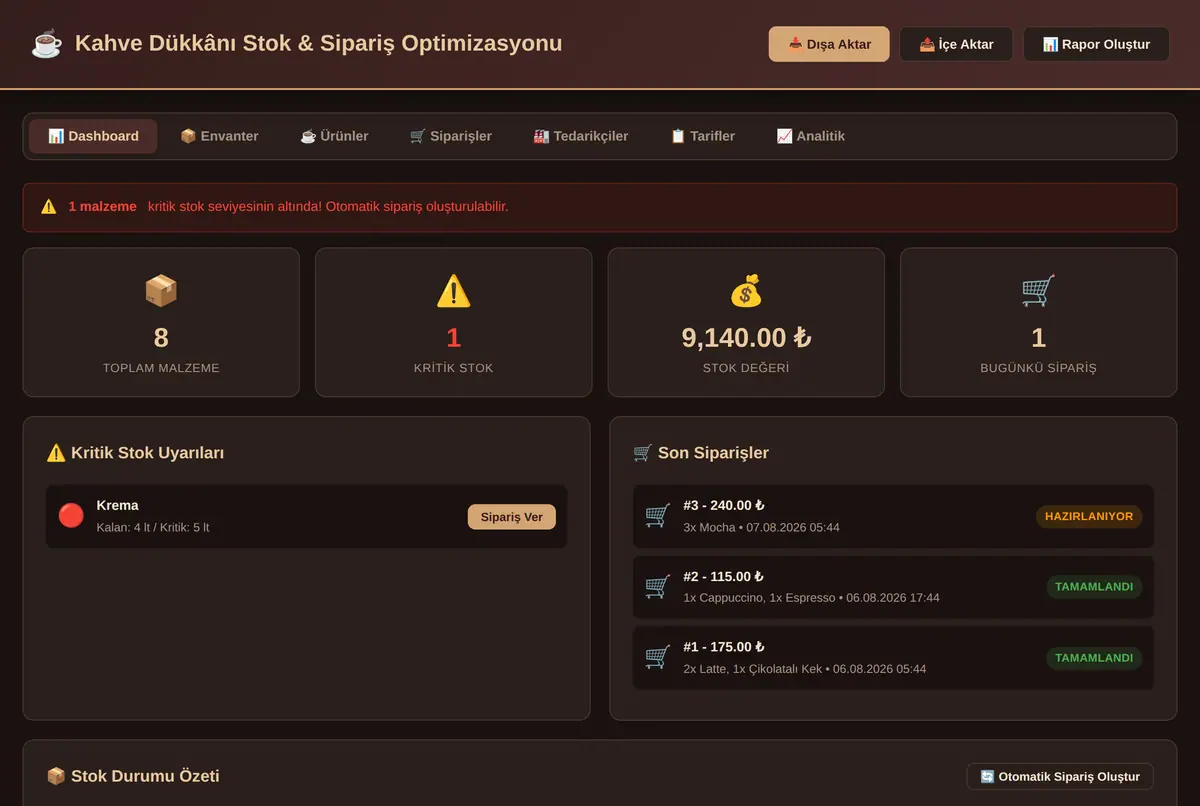Click Otomatik Sipariş Oluştur button
1200x806 pixels.
pyautogui.click(x=1060, y=777)
